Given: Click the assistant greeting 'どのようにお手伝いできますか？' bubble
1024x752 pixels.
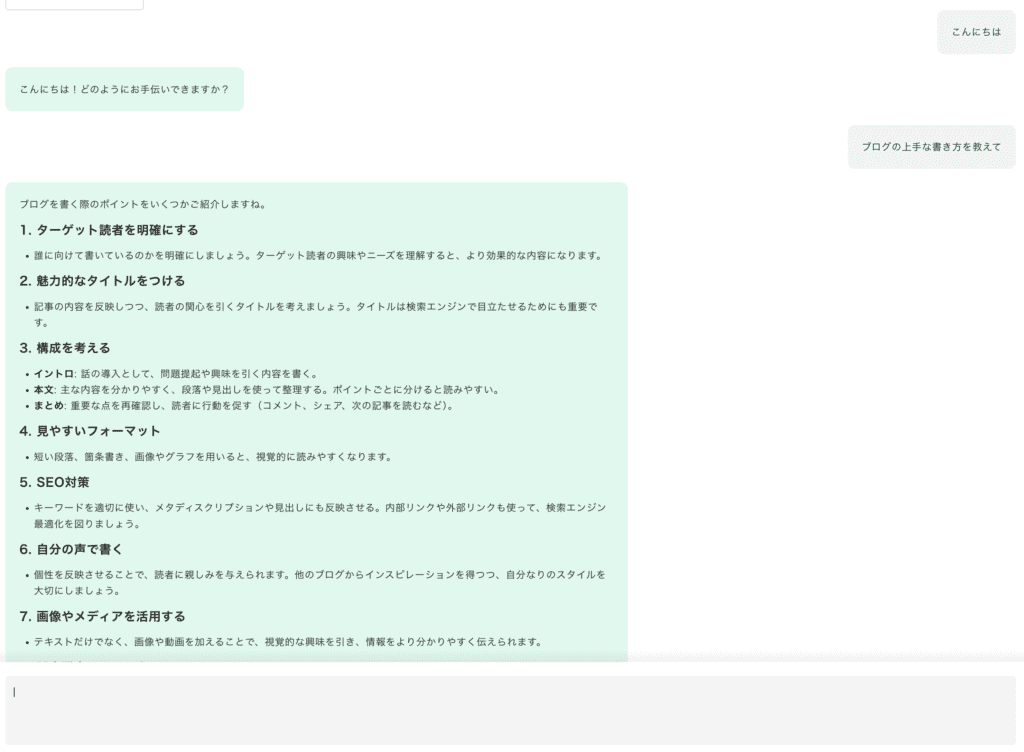Looking at the screenshot, I should (x=124, y=90).
